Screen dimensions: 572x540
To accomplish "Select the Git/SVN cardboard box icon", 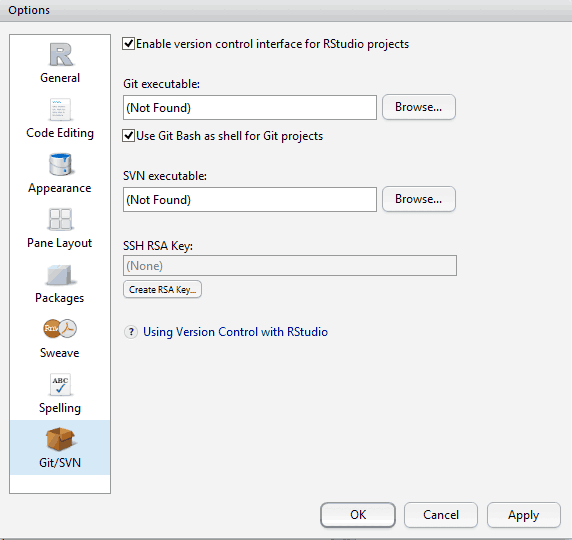I will pos(60,439).
